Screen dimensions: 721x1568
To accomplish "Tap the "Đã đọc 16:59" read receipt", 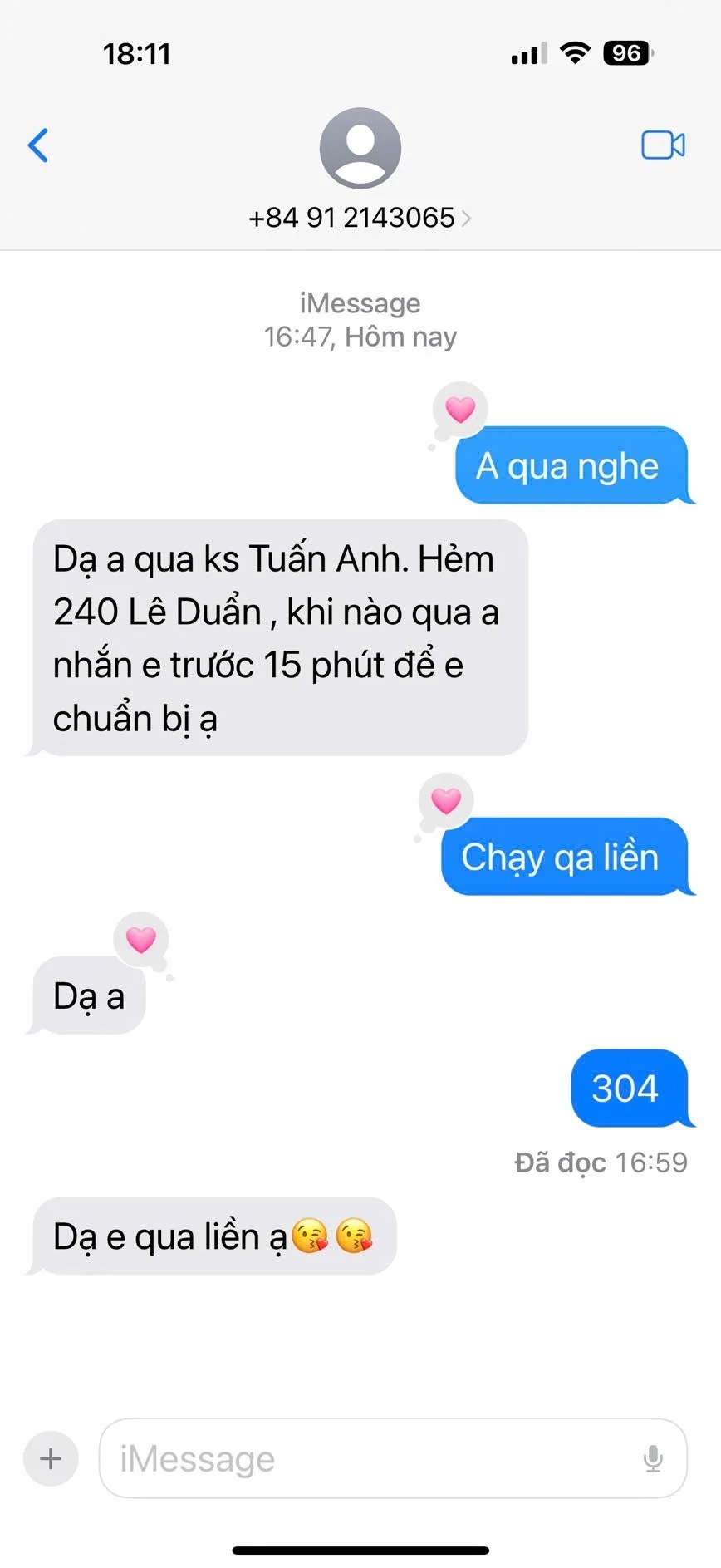I will coord(601,1162).
